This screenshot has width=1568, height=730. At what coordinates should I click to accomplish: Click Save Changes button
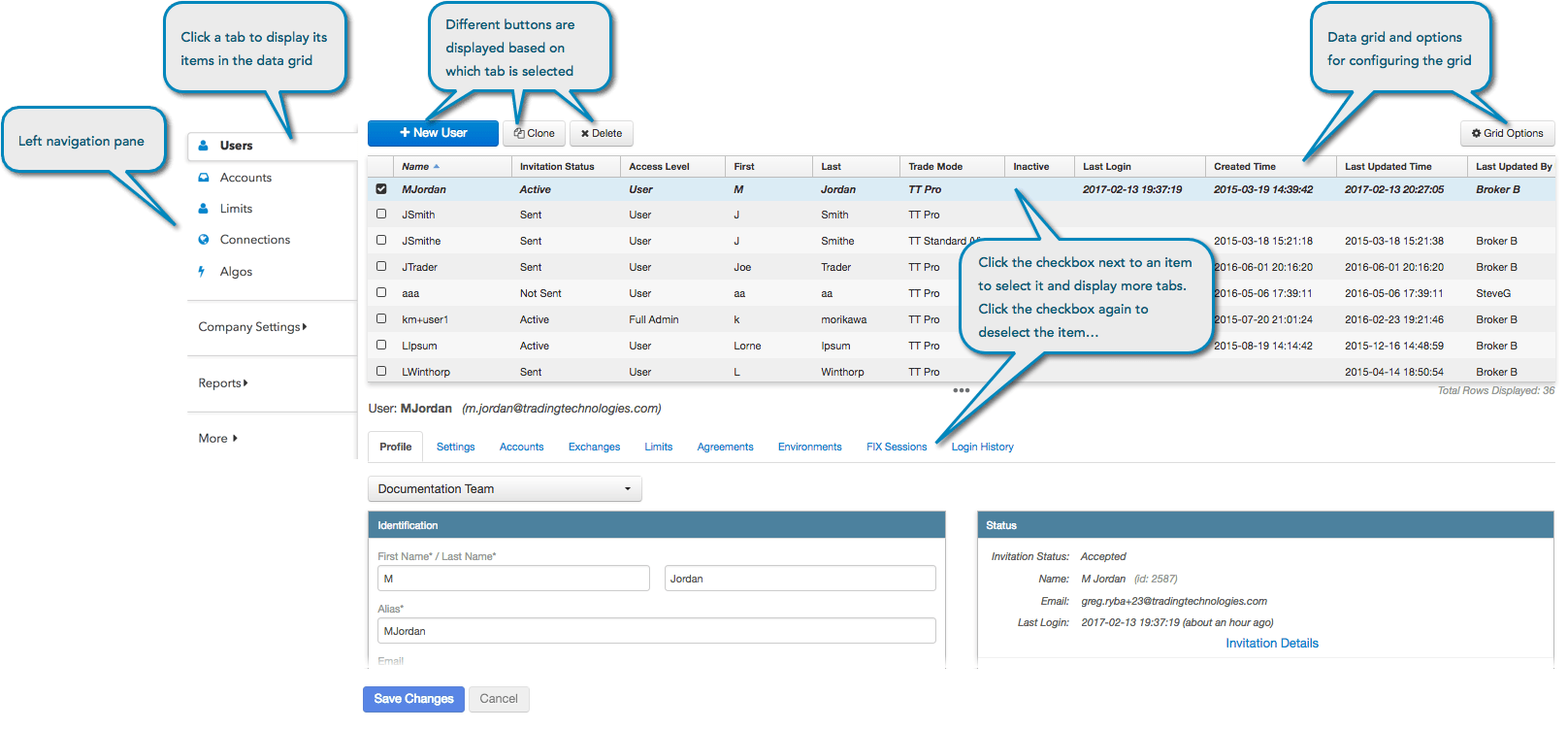tap(413, 699)
